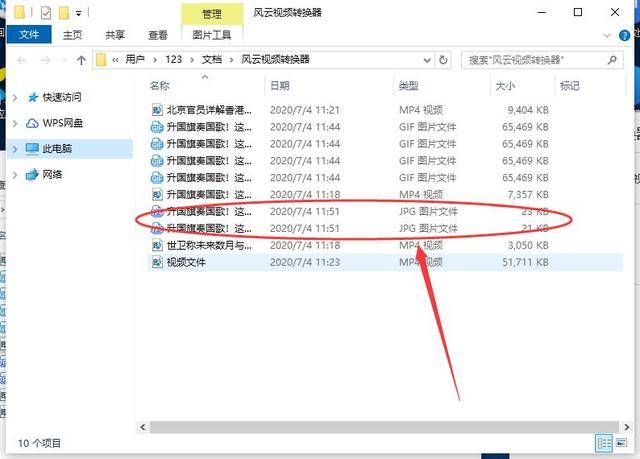Switch to large thumbnails view icon
This screenshot has height=459, width=640.
click(622, 443)
